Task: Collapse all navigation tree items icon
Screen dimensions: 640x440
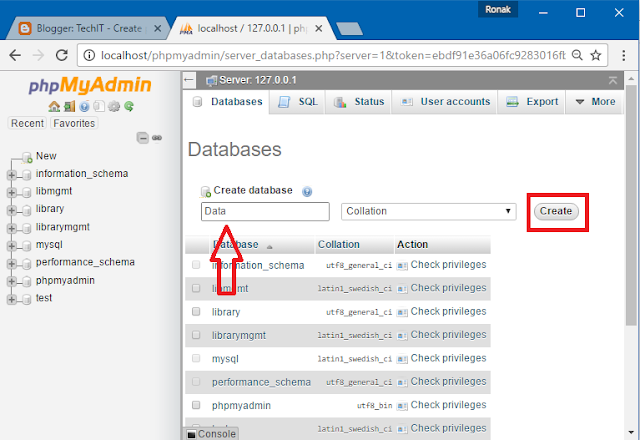Action: click(x=142, y=138)
